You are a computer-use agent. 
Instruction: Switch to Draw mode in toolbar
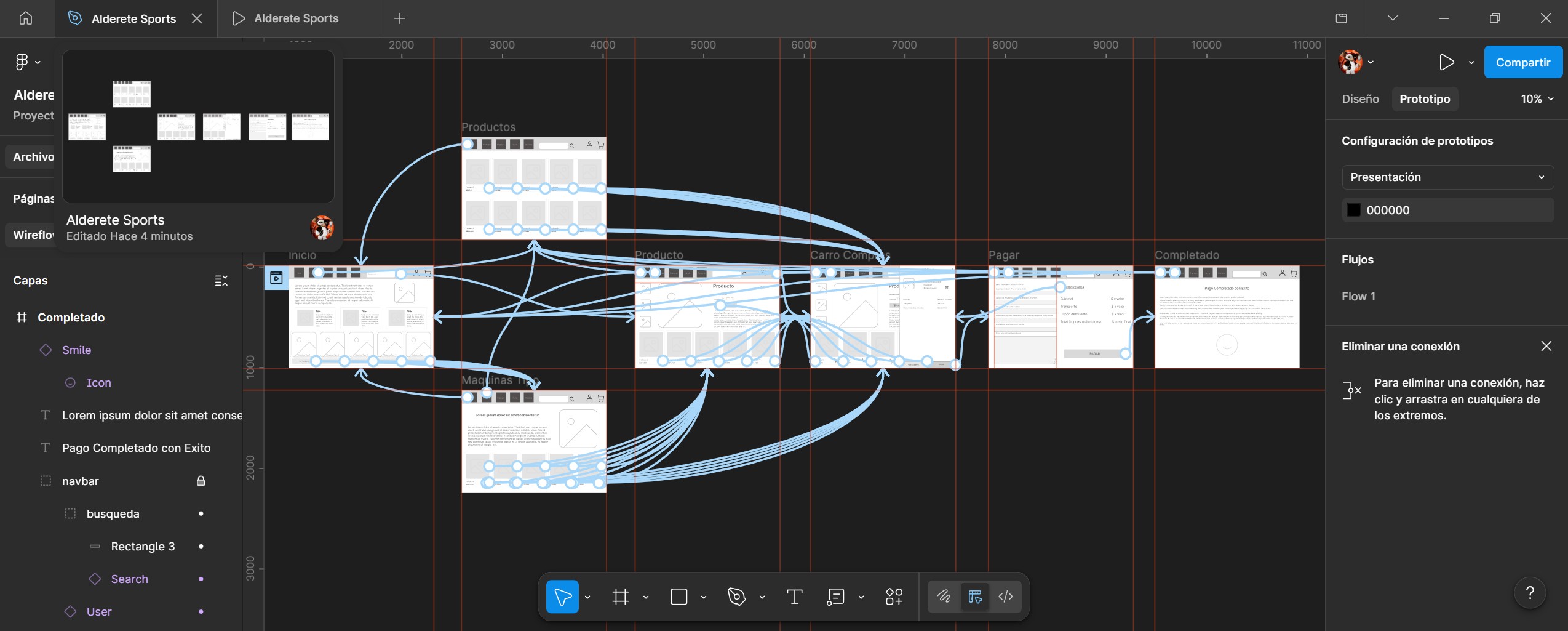click(944, 596)
